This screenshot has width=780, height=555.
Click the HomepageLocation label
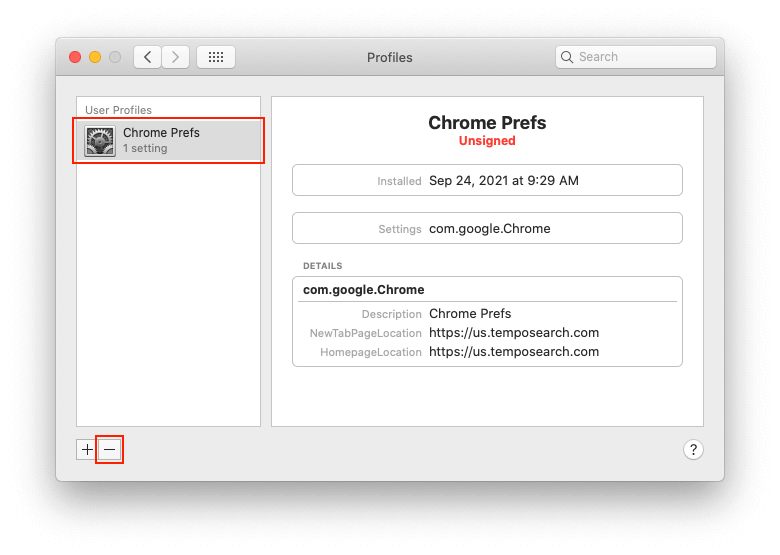pyautogui.click(x=371, y=352)
